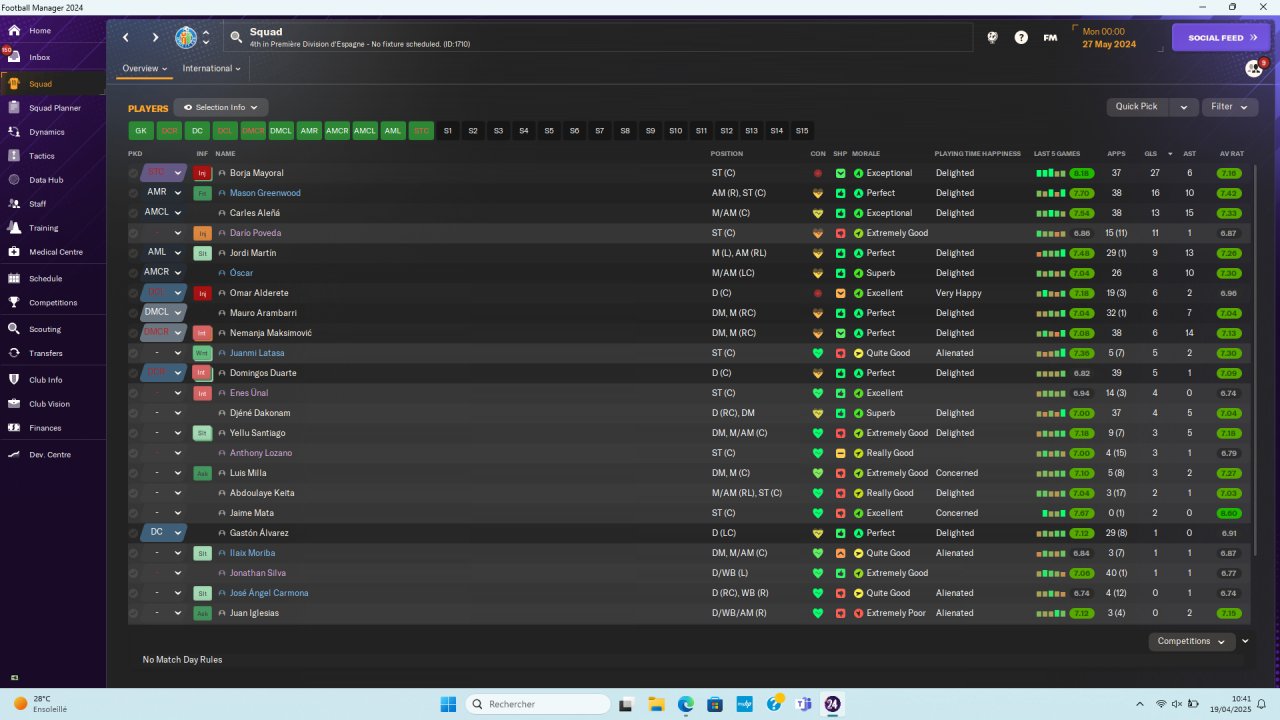Tick the selection circle for Djené Dakonam

point(133,413)
